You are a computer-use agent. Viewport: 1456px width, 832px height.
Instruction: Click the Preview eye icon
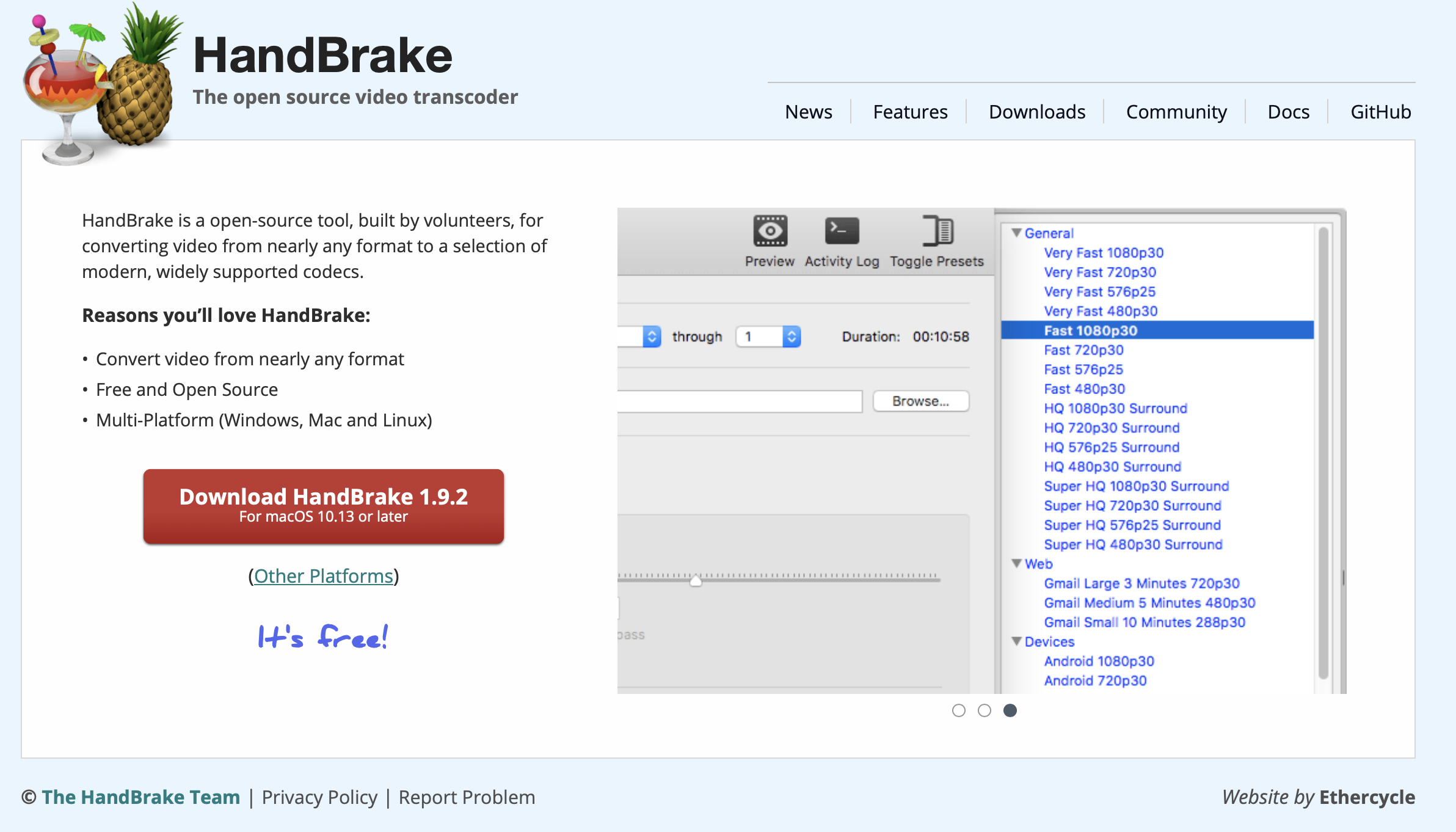770,231
